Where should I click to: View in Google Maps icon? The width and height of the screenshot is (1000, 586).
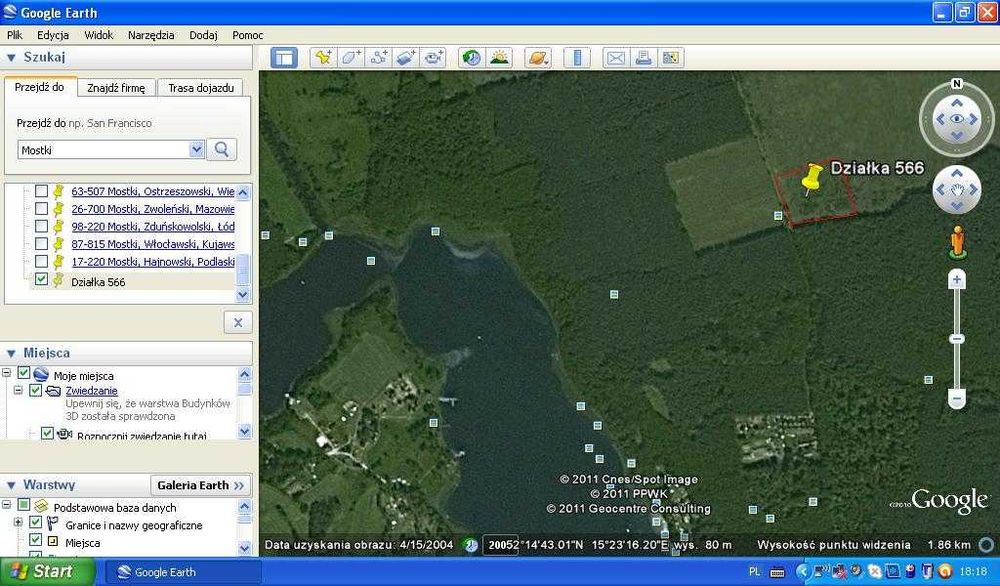pyautogui.click(x=671, y=58)
